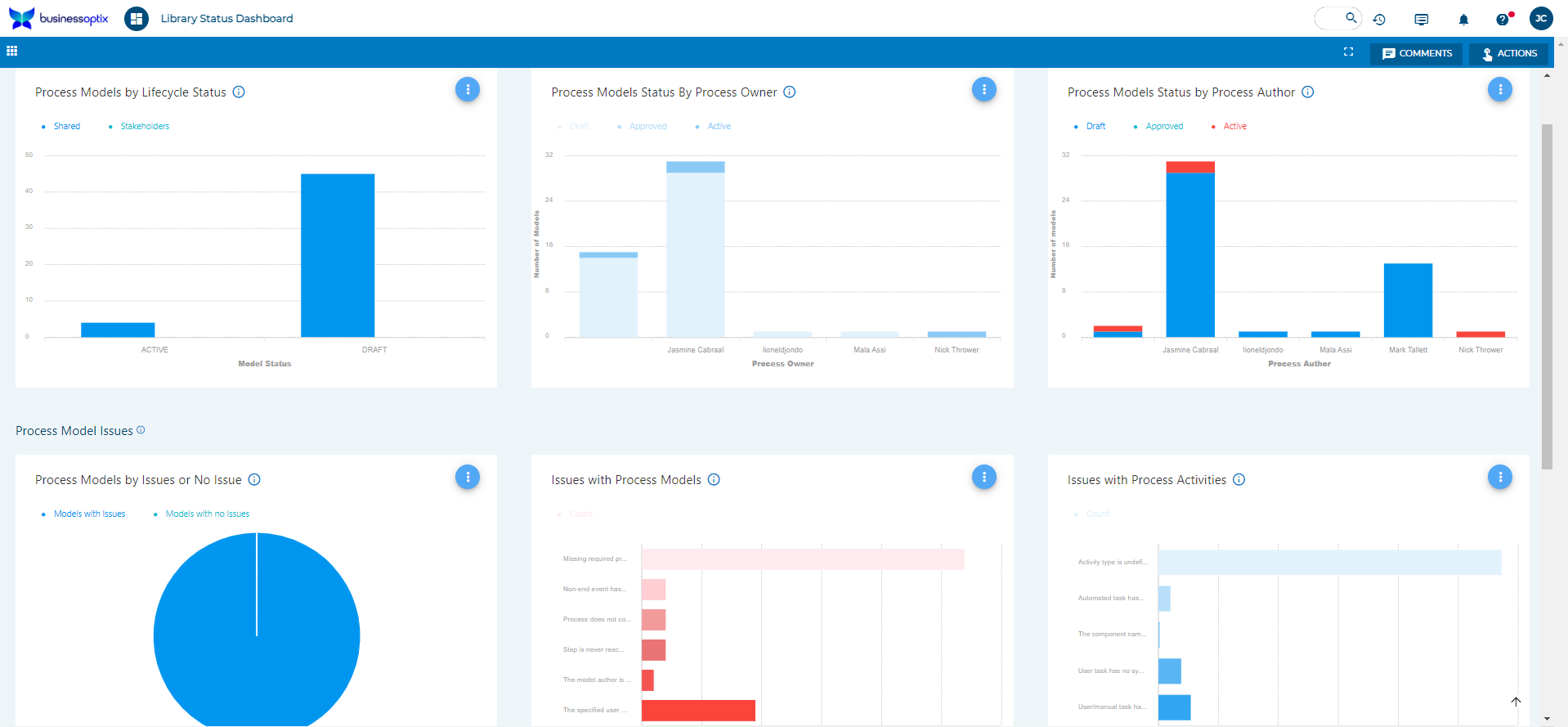Open the apps grid menu icon
1568x727 pixels.
tap(11, 51)
